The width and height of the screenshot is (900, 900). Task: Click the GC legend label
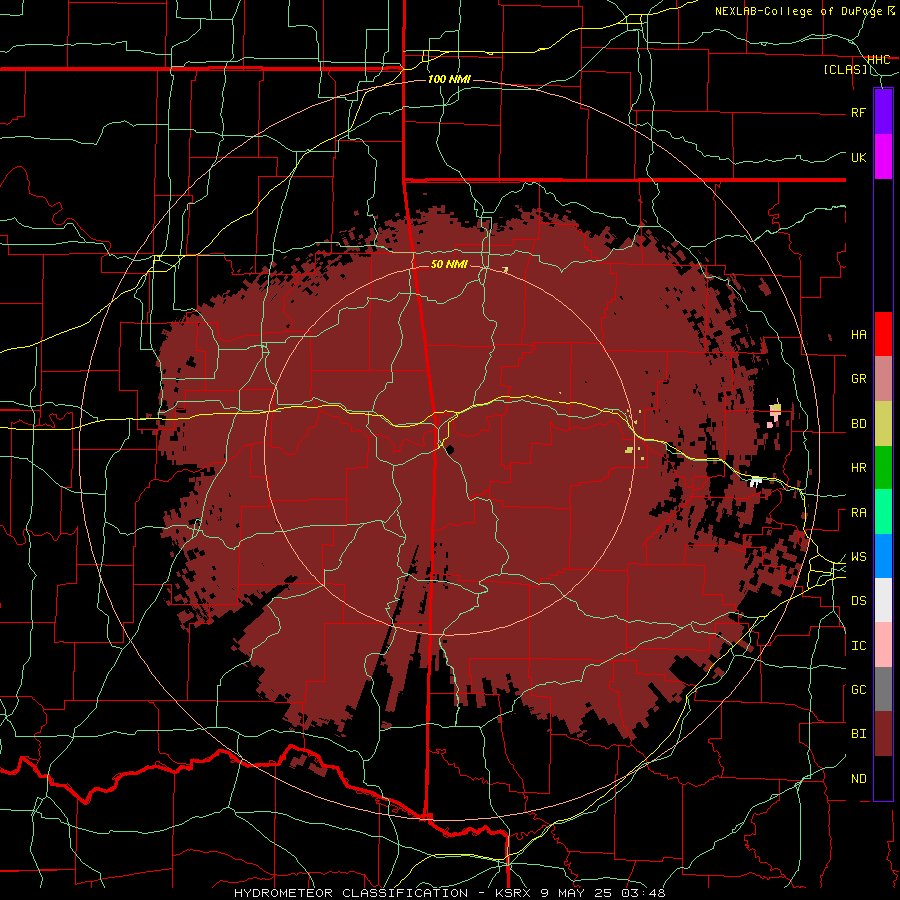[859, 690]
